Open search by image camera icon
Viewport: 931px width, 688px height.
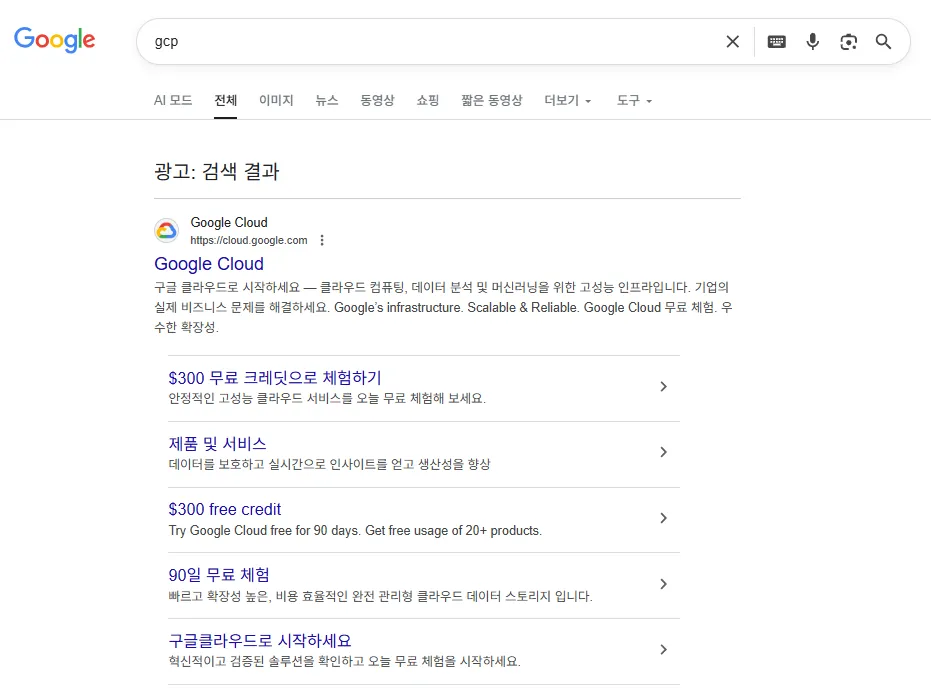click(x=848, y=42)
